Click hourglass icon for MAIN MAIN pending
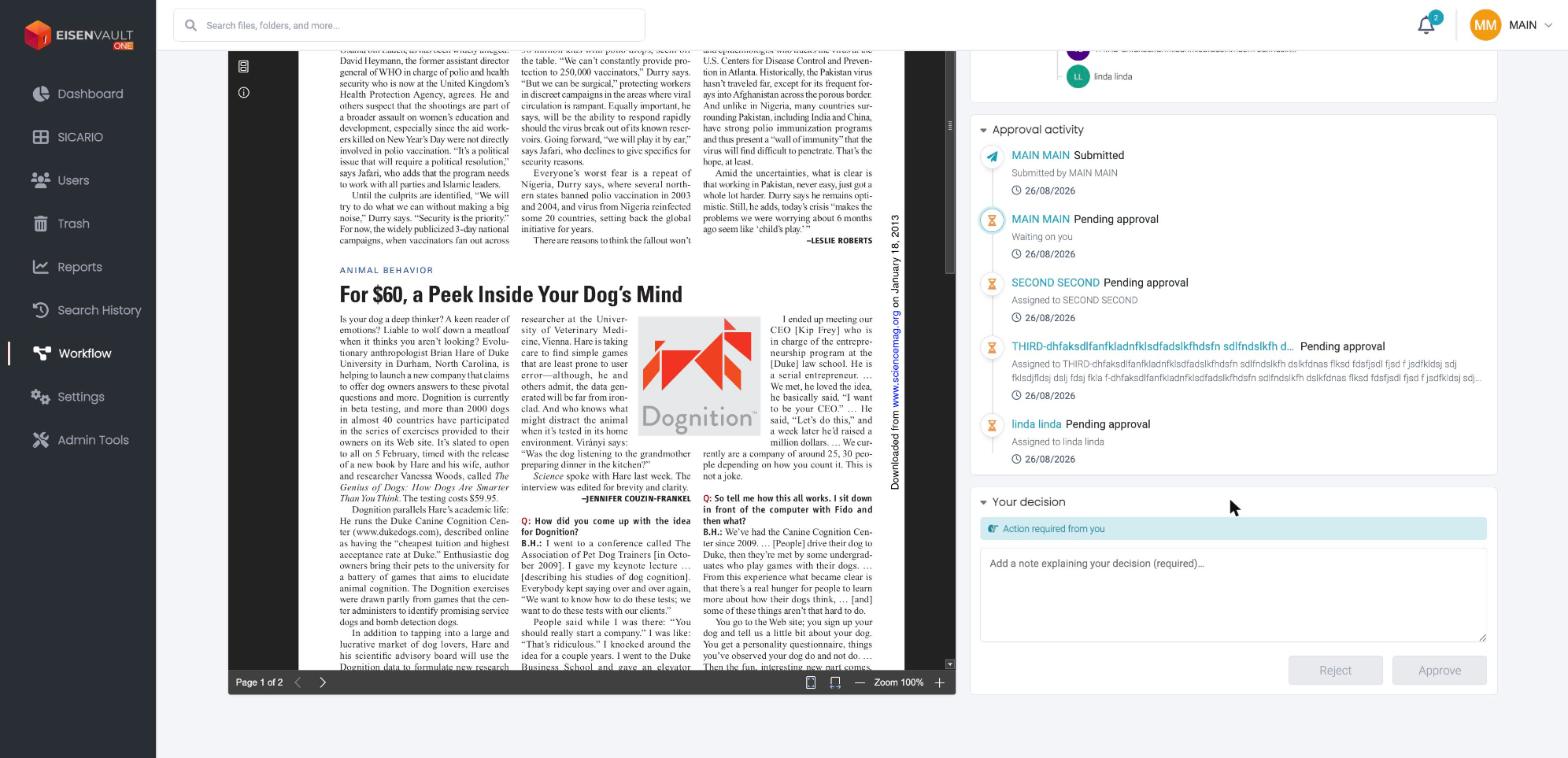The width and height of the screenshot is (1568, 758). 992,221
